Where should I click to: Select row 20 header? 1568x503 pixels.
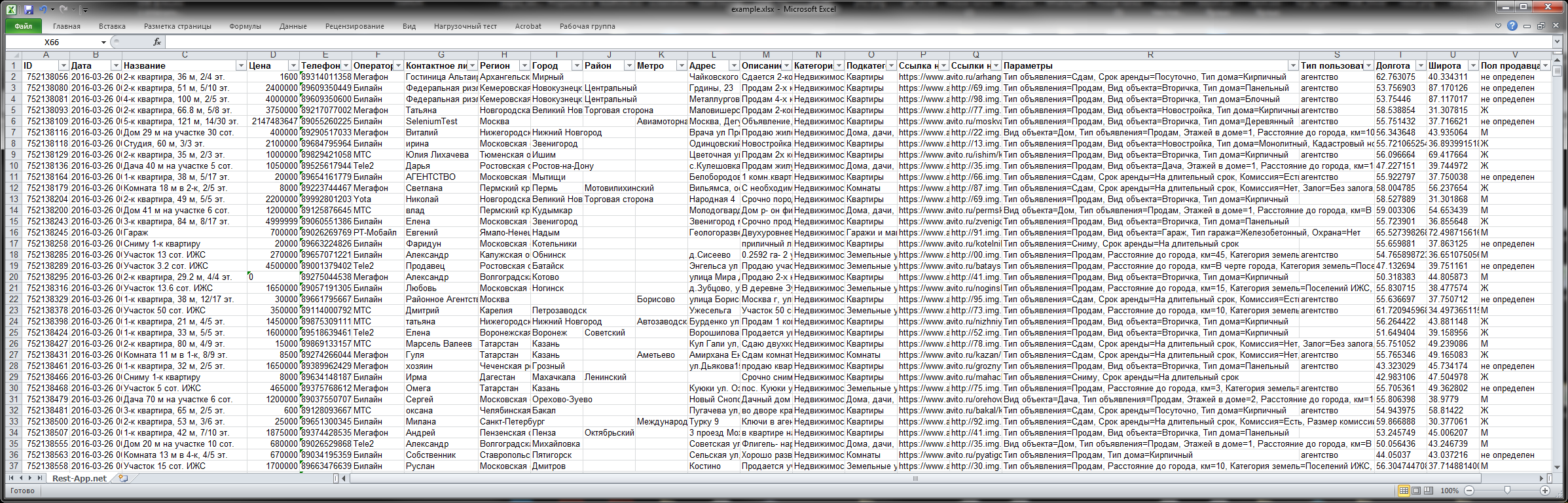click(x=13, y=277)
